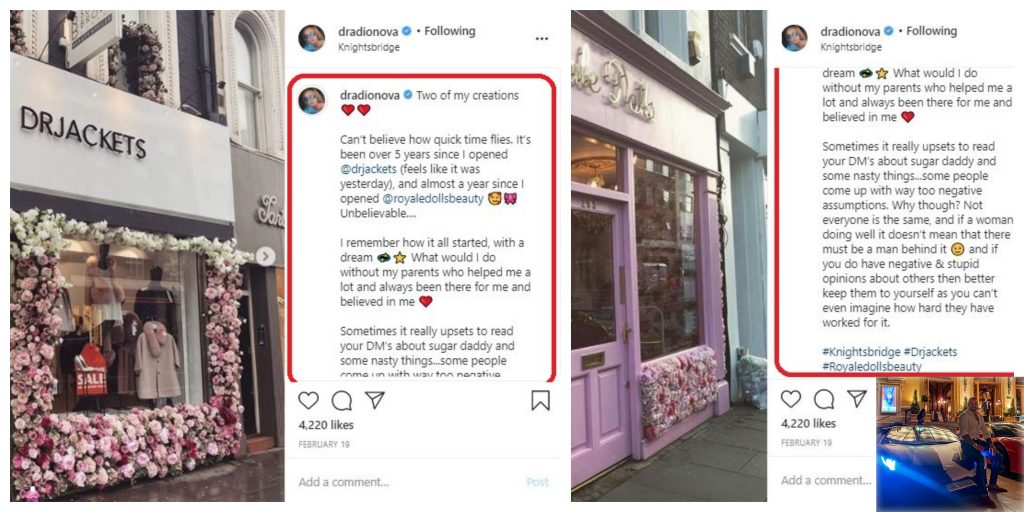Open #Royaledollsbeauty hashtag
The image size is (1024, 512).
(x=871, y=366)
